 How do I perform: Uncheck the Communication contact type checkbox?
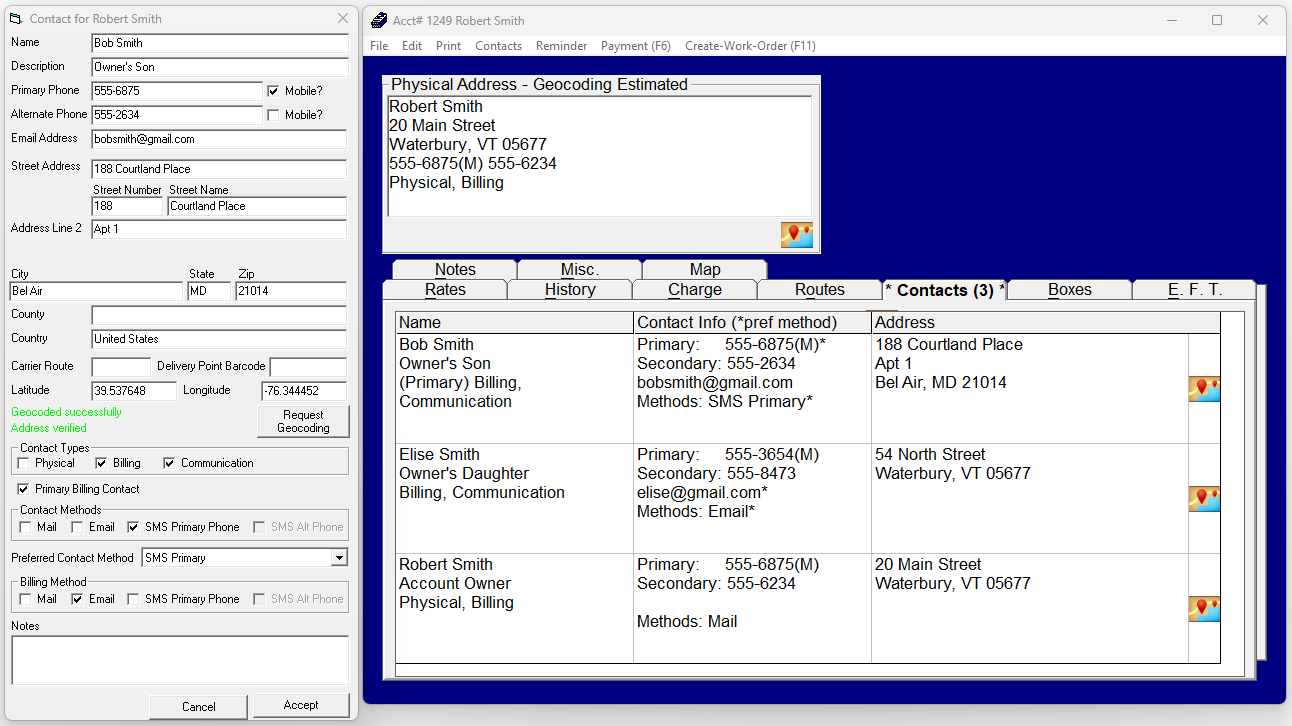click(x=169, y=463)
